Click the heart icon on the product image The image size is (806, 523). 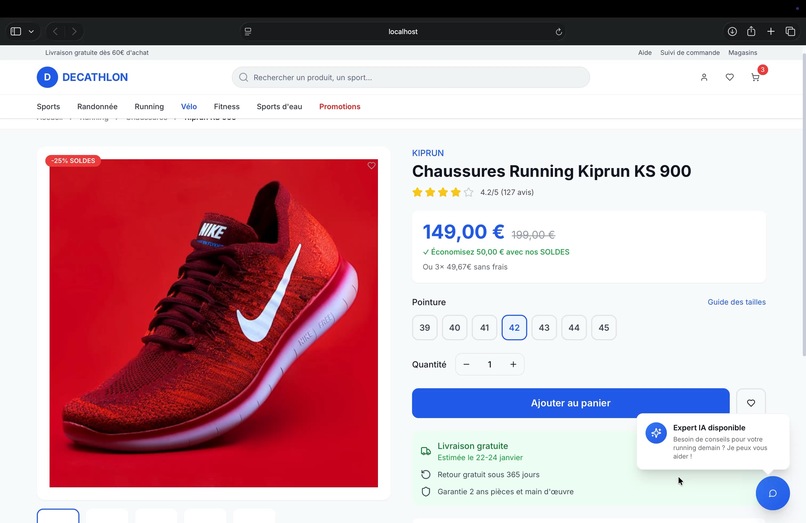pyautogui.click(x=371, y=166)
